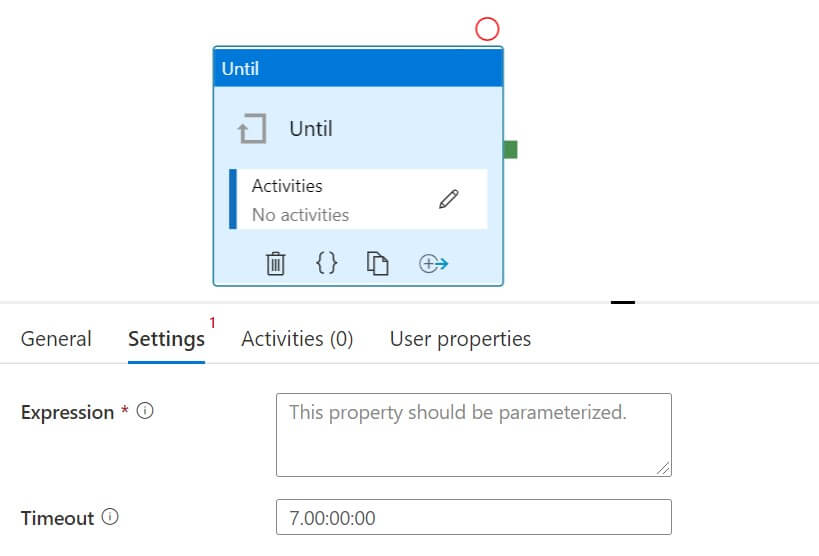Image resolution: width=819 pixels, height=556 pixels.
Task: Click the Expression box resize grip
Action: coord(663,467)
